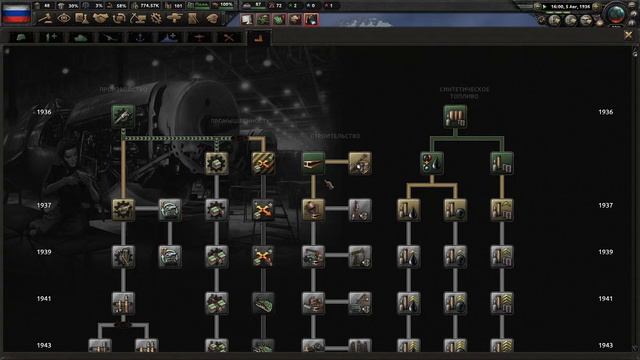Open Production via the gear and wrench icon

tap(156, 19)
